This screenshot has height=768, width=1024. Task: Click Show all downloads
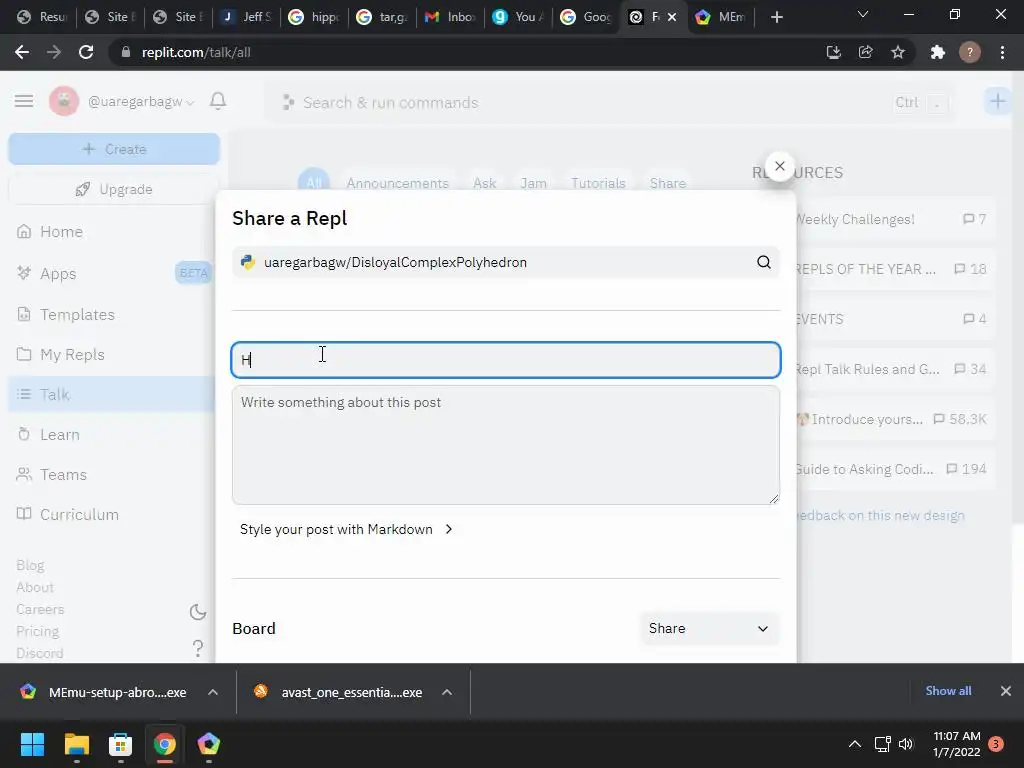pyautogui.click(x=948, y=691)
